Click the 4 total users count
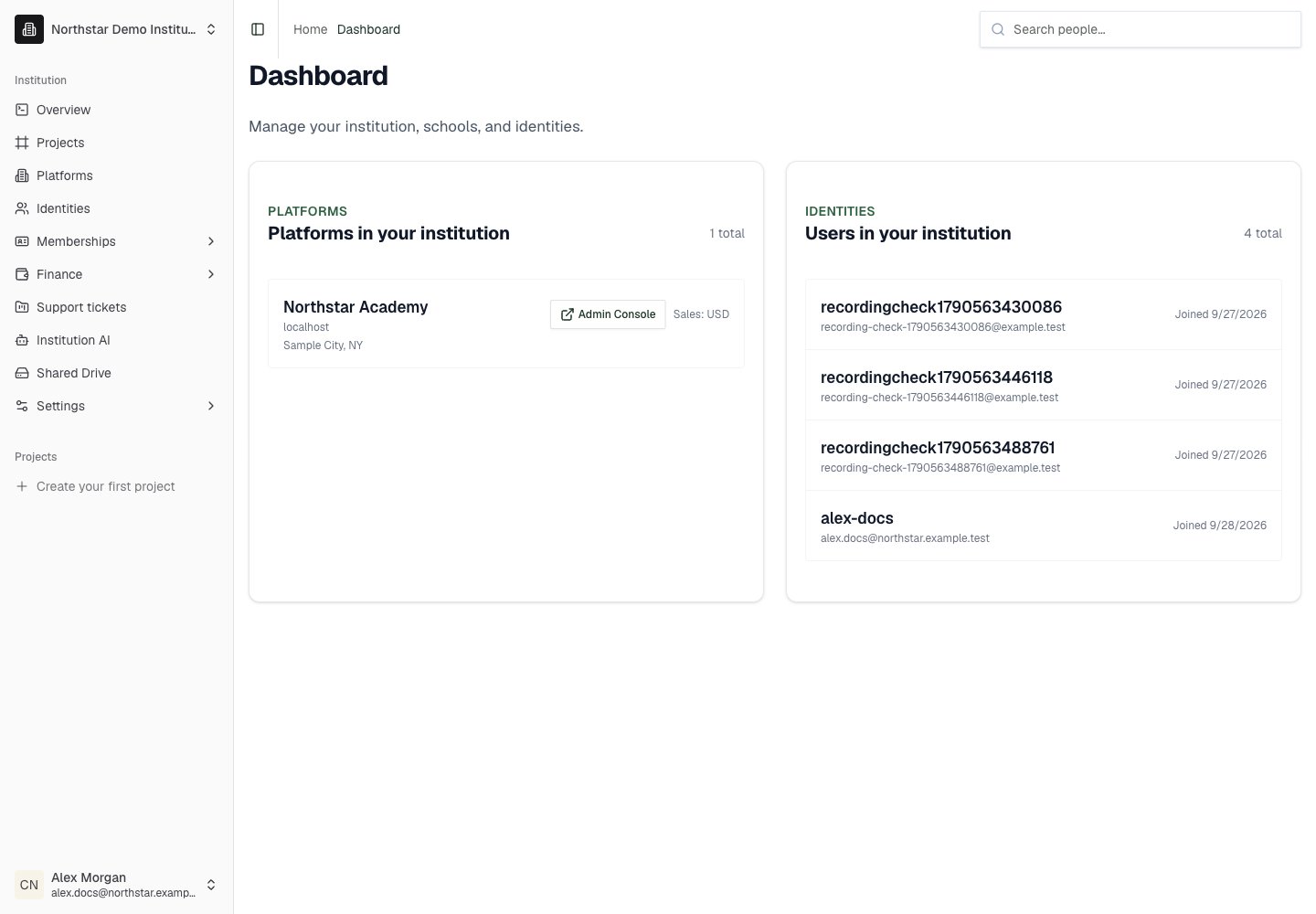This screenshot has height=914, width=1316. (x=1263, y=233)
